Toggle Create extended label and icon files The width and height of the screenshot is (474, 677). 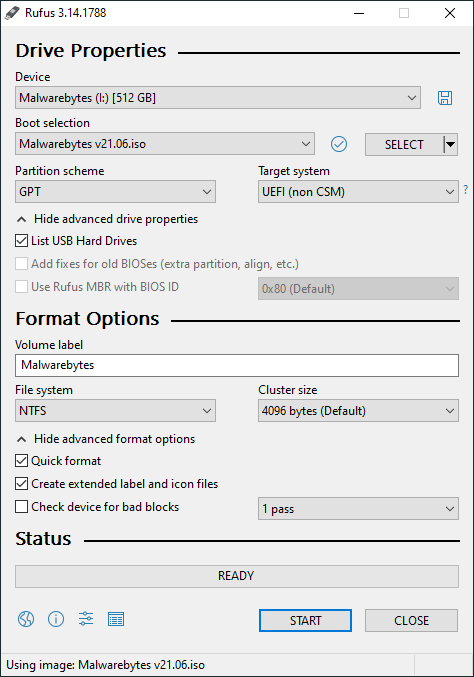pyautogui.click(x=22, y=484)
